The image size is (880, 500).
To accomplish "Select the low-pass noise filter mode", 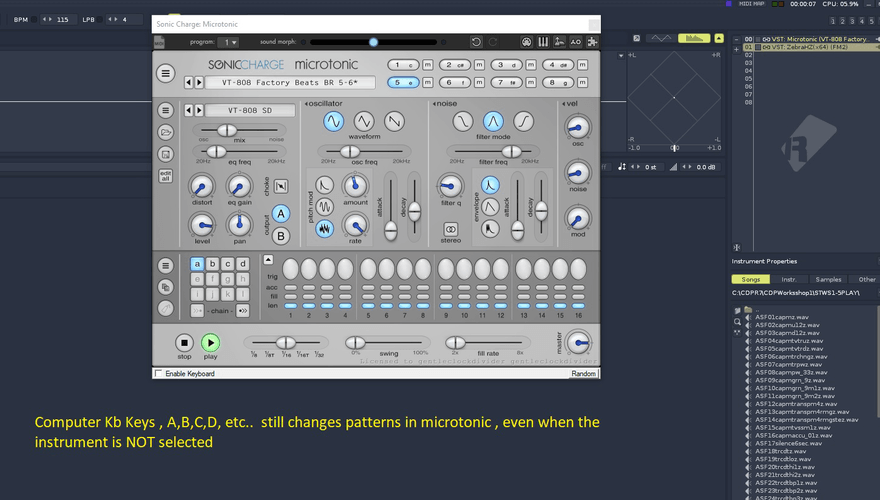I will (x=463, y=121).
